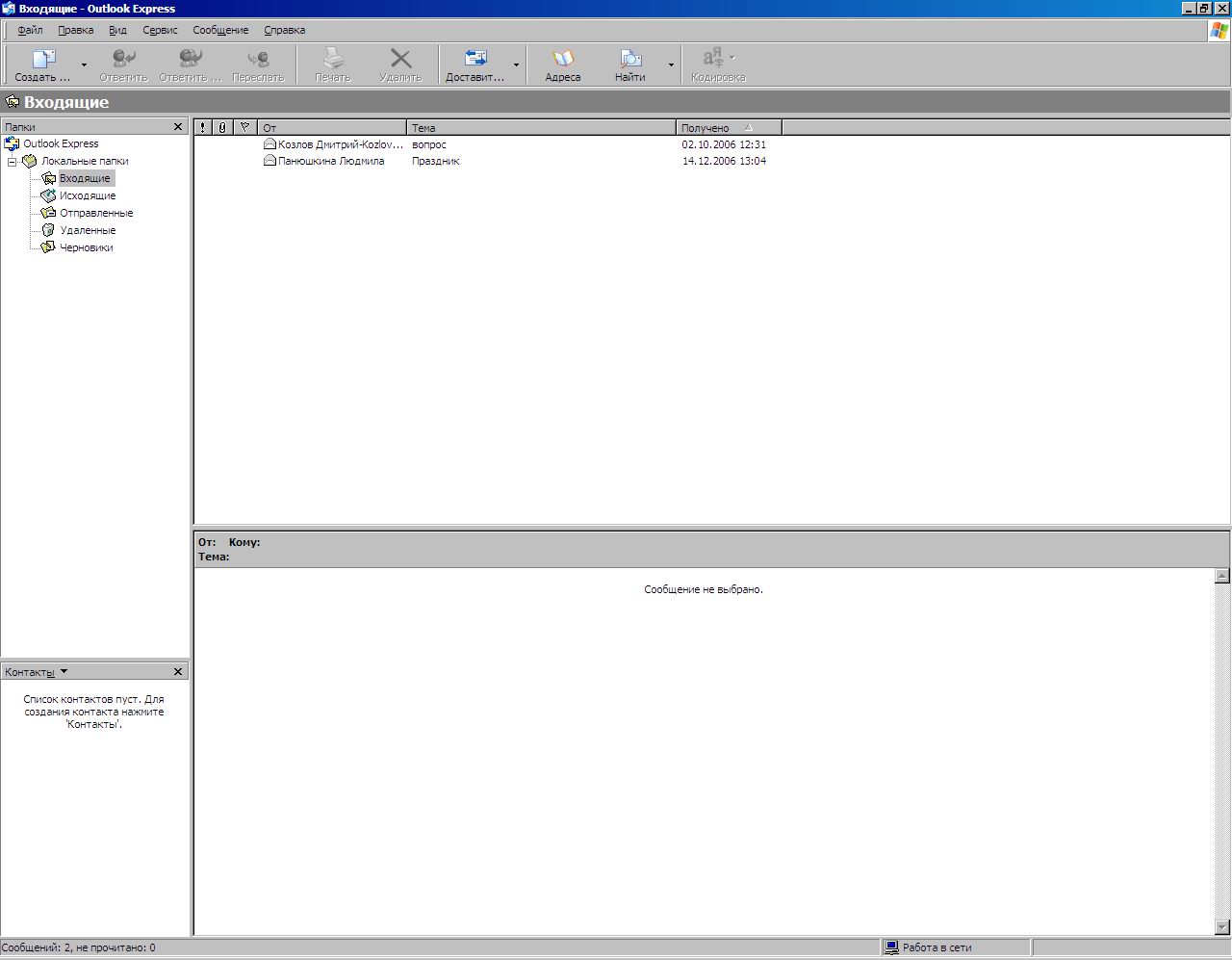
Task: Sort by attachment column header
Action: click(222, 127)
